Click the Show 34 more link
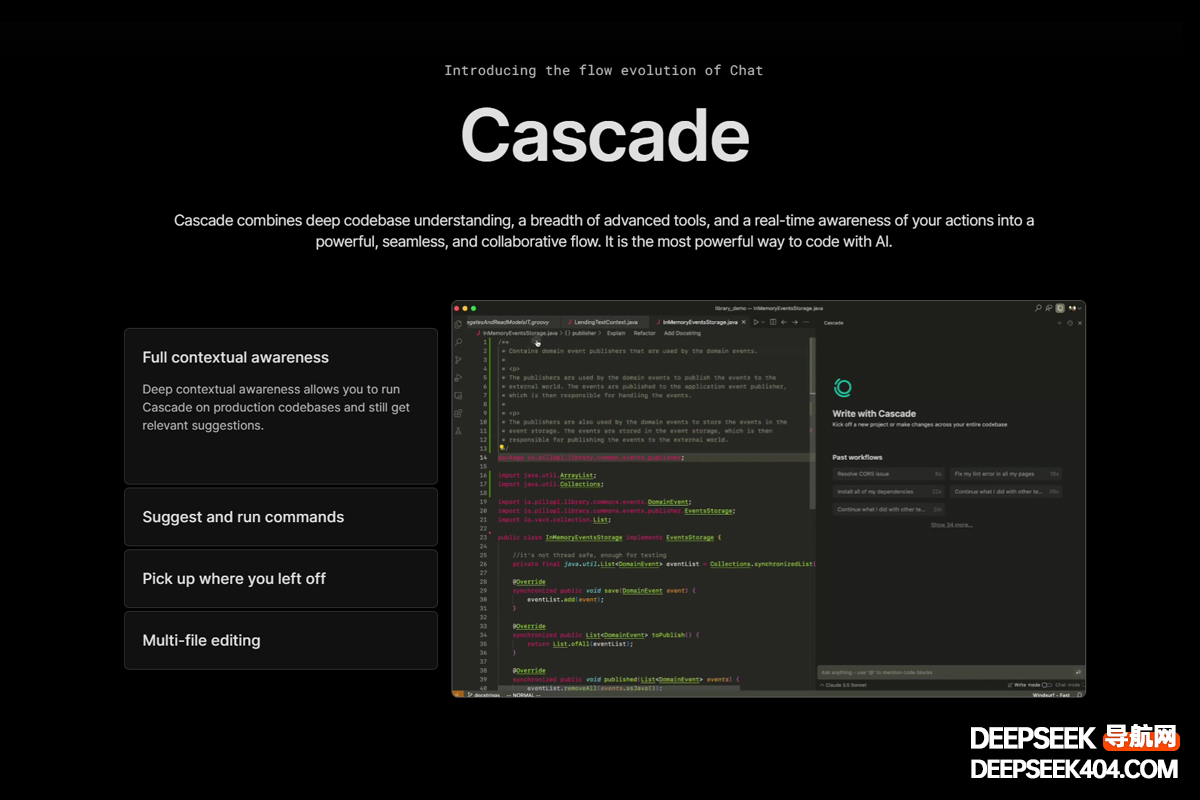 (x=951, y=524)
